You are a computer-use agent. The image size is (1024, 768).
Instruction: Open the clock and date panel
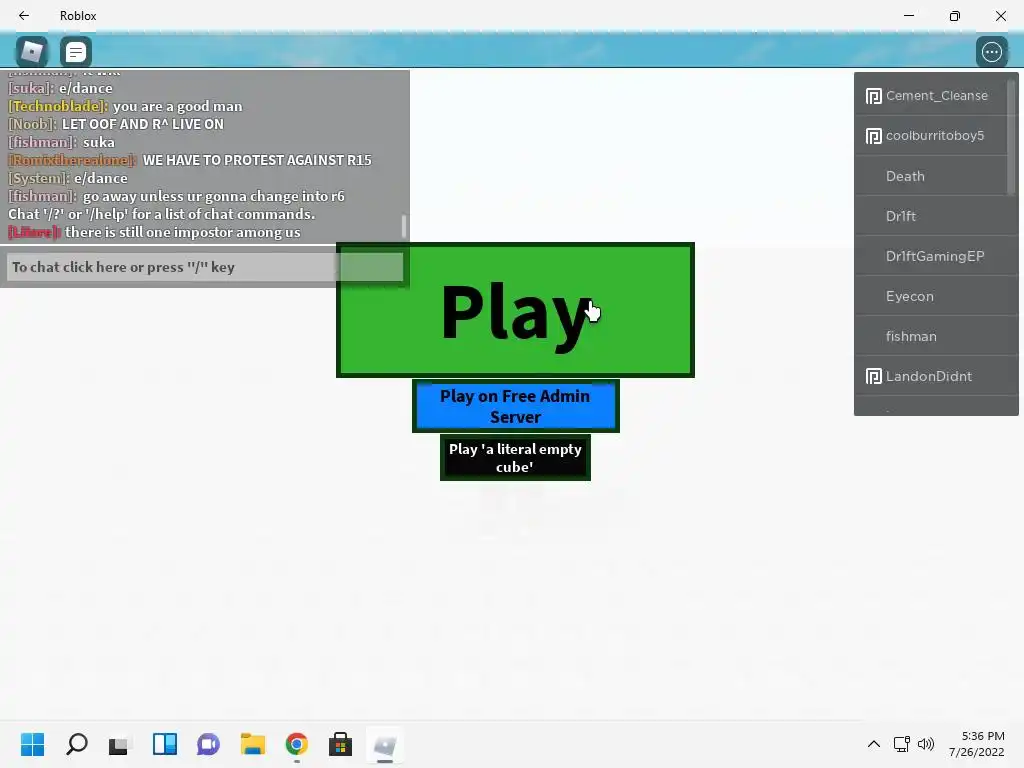[x=977, y=744]
